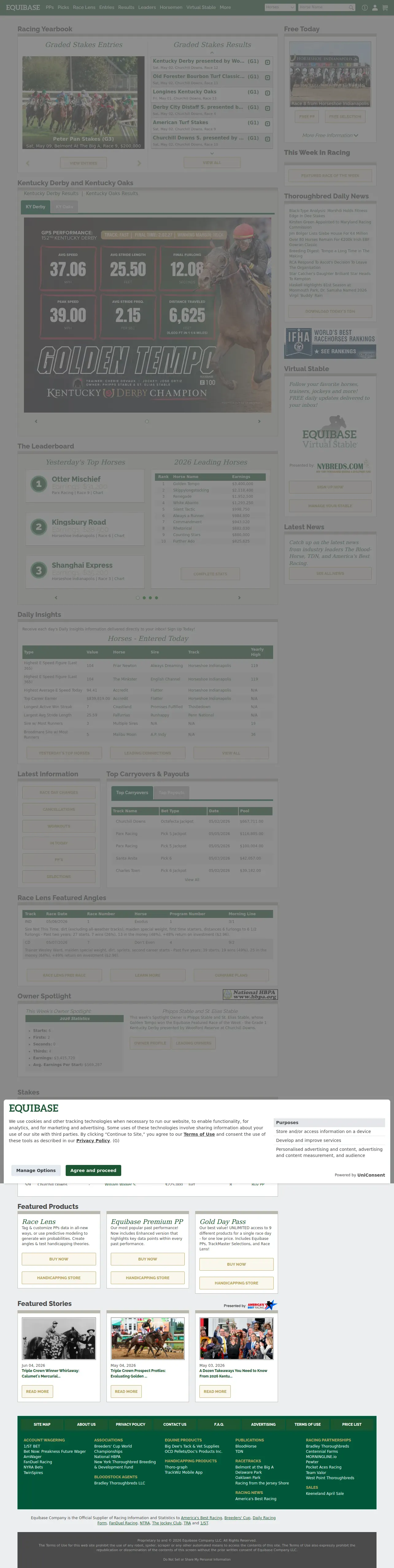This screenshot has height=1568, width=394.
Task: Open the IFHA World's Best Racehorse Rankings banner
Action: point(330,343)
